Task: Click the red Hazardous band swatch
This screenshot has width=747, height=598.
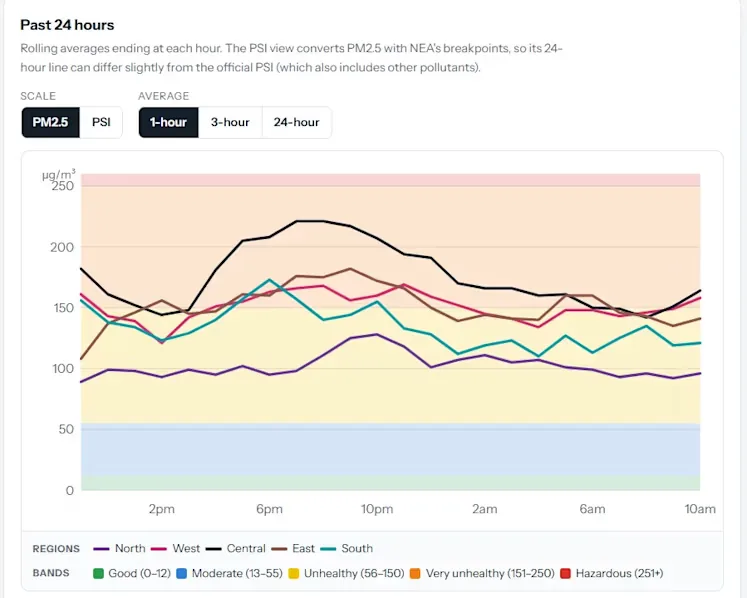Action: 565,573
